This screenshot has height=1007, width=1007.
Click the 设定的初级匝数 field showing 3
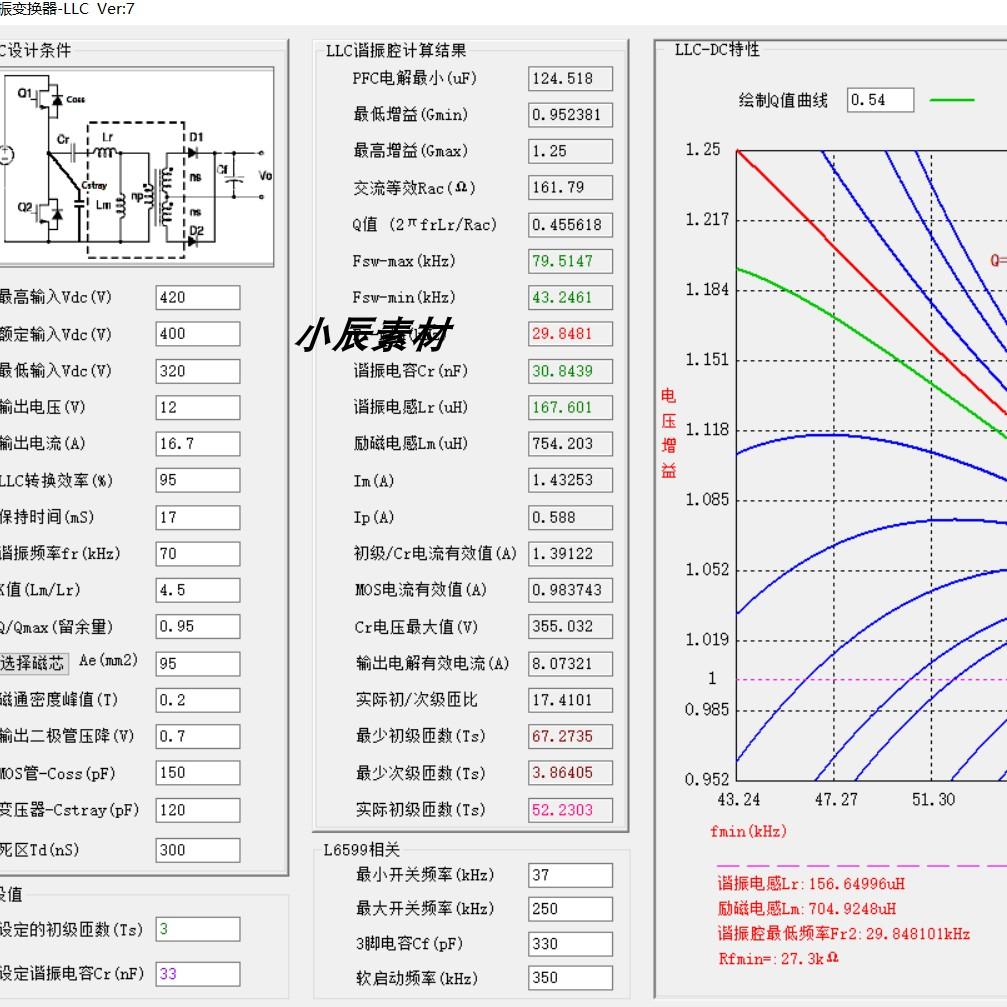click(198, 929)
